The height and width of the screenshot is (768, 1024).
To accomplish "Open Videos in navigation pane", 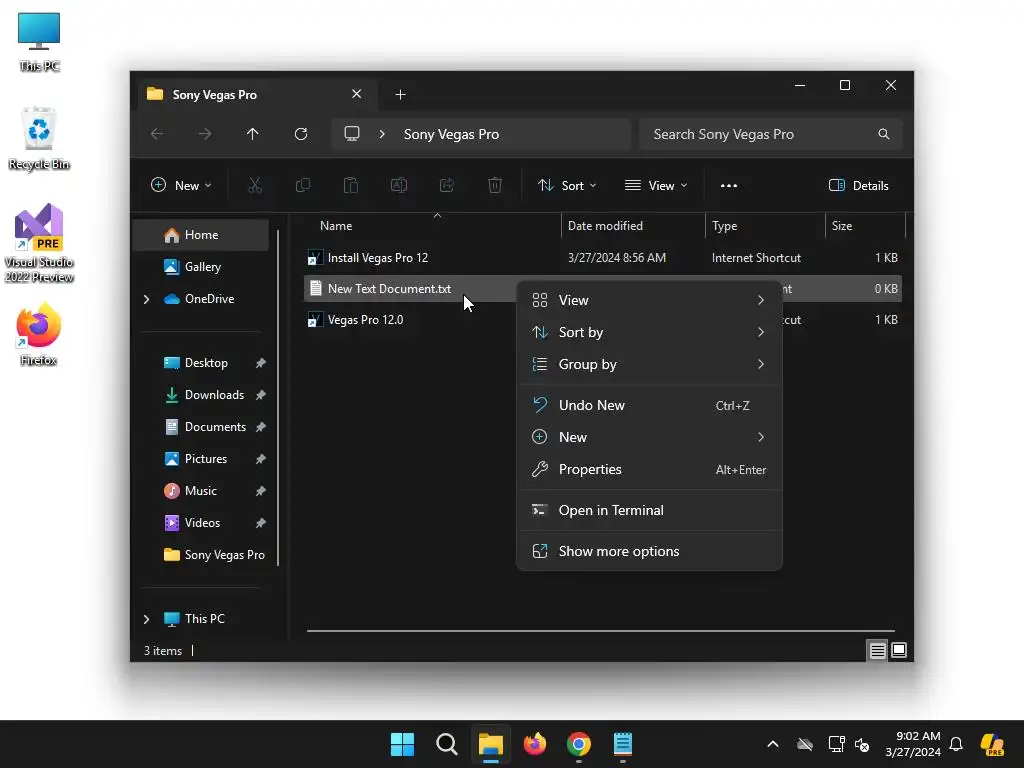I will pyautogui.click(x=202, y=523).
